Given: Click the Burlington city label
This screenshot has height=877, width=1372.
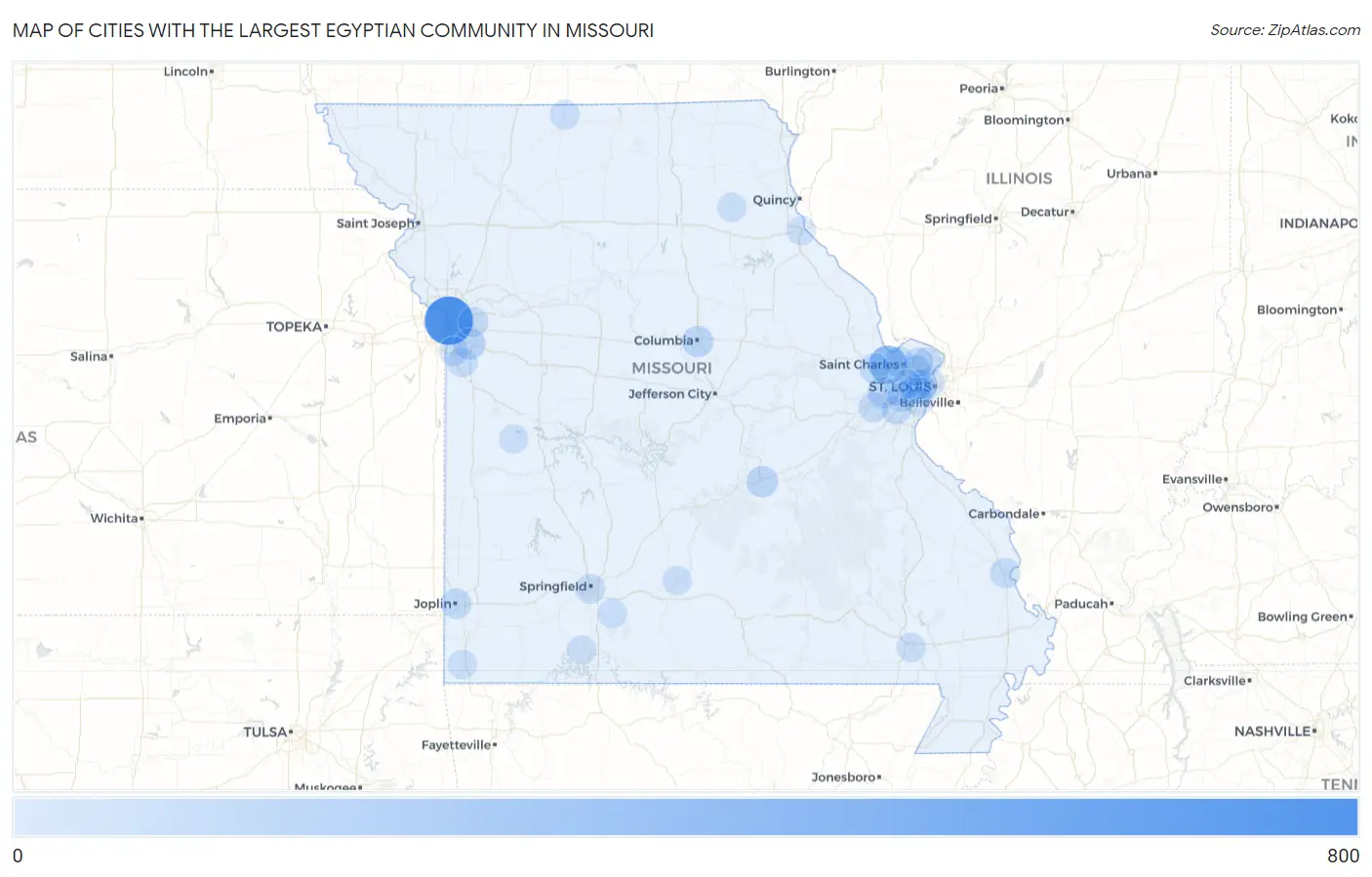Looking at the screenshot, I should [x=800, y=71].
